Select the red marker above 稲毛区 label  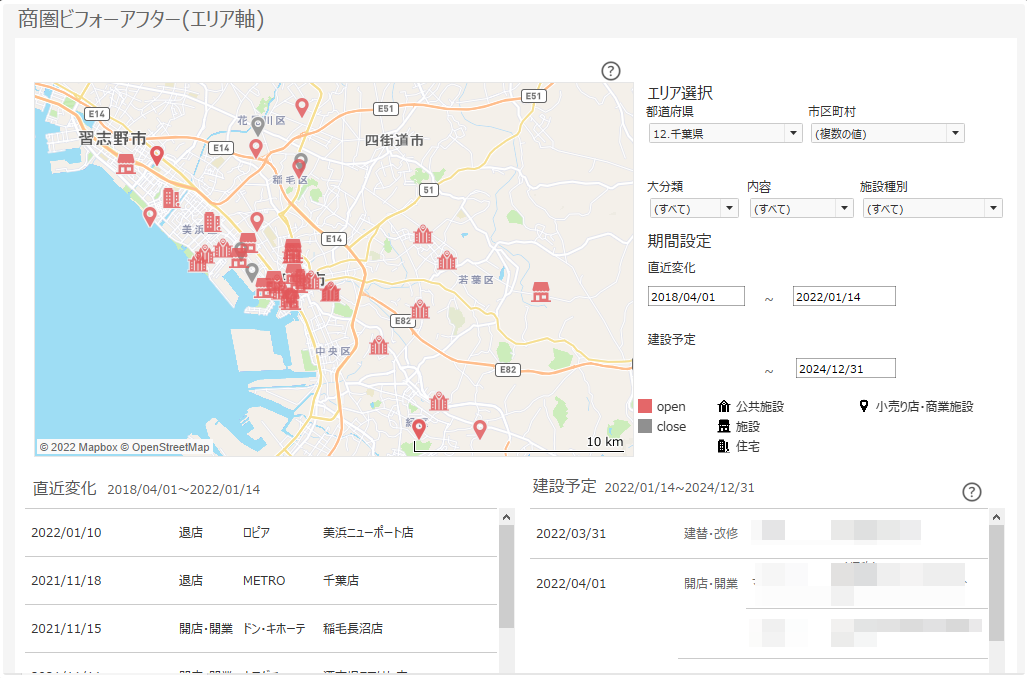click(299, 166)
